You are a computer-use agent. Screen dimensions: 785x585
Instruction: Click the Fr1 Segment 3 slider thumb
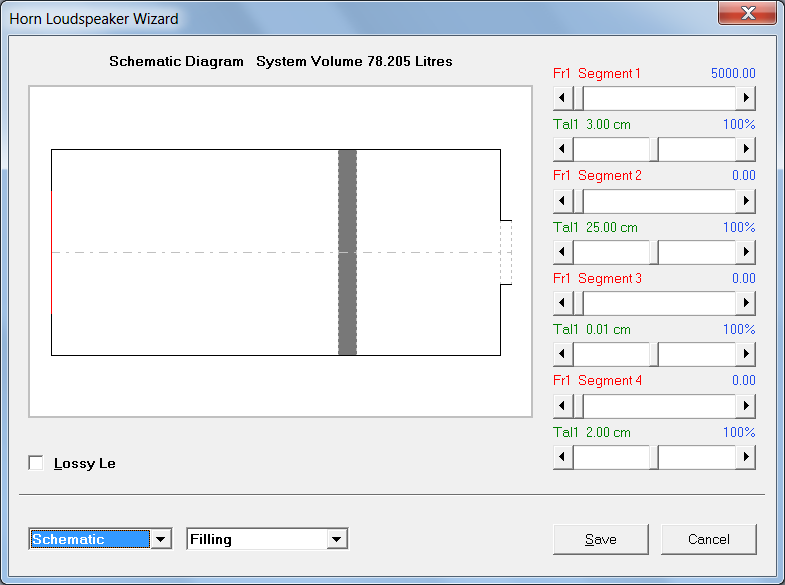pos(578,303)
